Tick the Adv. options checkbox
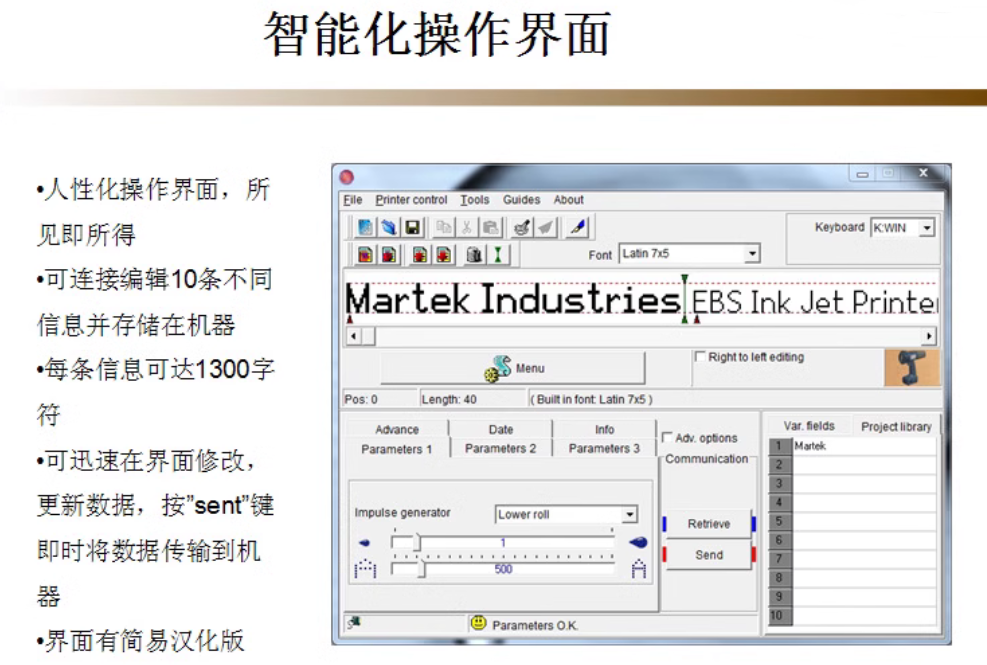The width and height of the screenshot is (987, 665). tap(667, 436)
